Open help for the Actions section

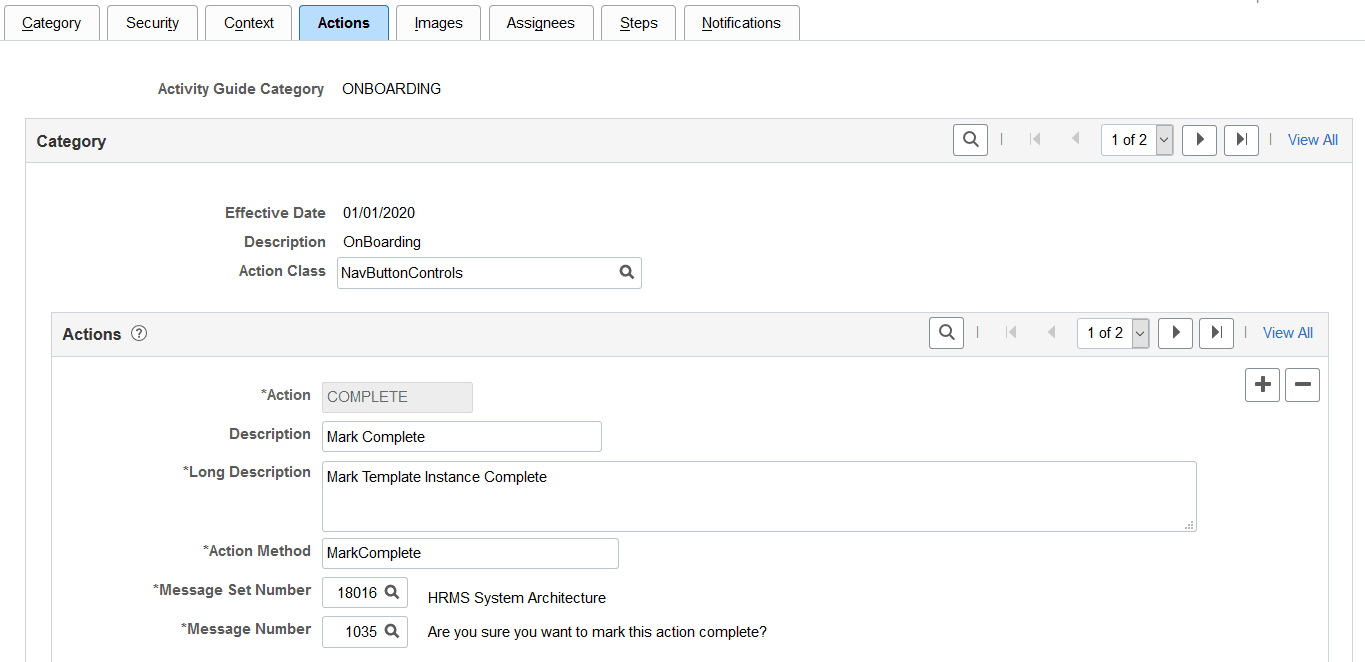point(138,333)
